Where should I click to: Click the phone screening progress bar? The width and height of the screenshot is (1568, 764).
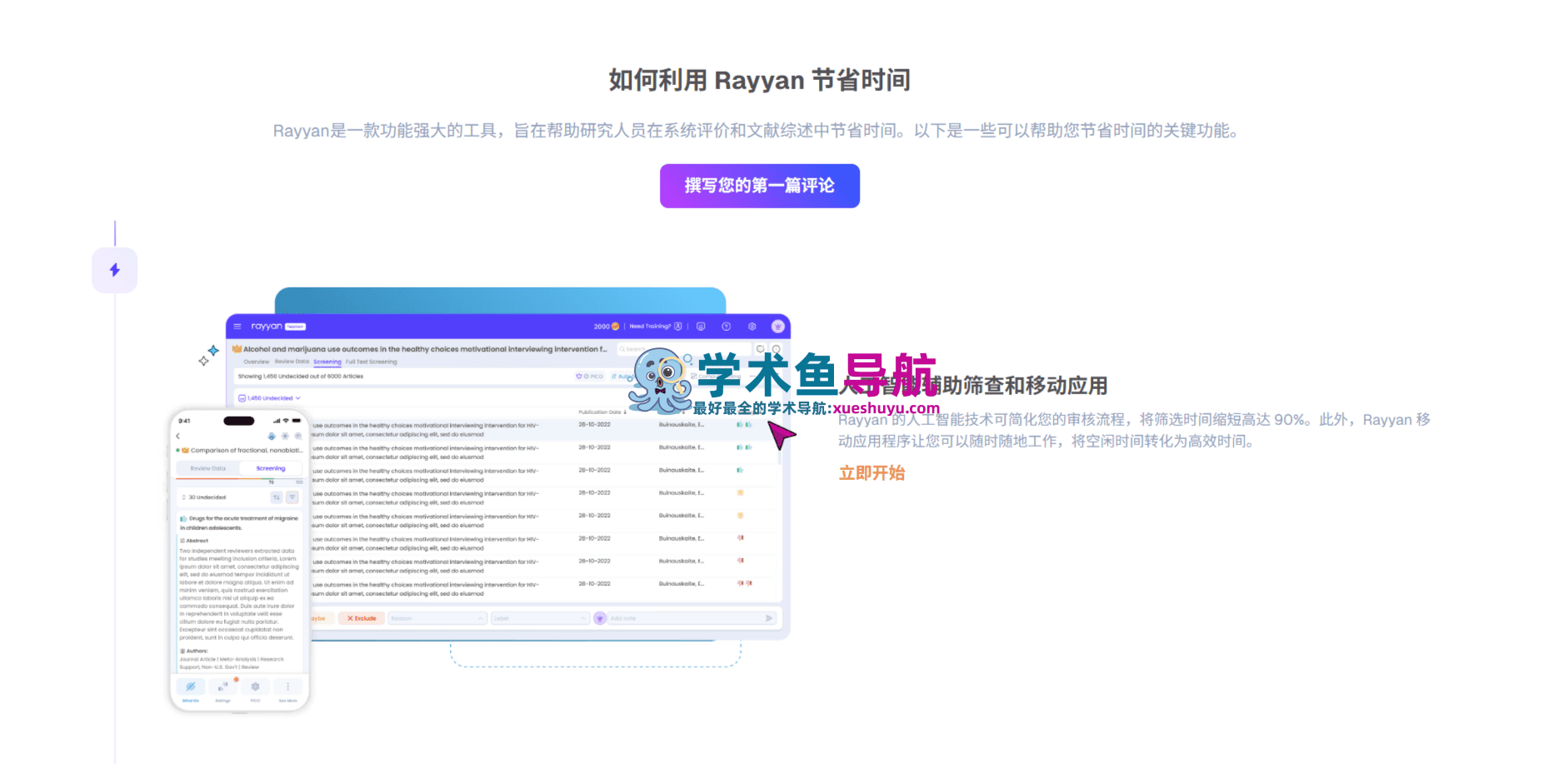pos(240,480)
